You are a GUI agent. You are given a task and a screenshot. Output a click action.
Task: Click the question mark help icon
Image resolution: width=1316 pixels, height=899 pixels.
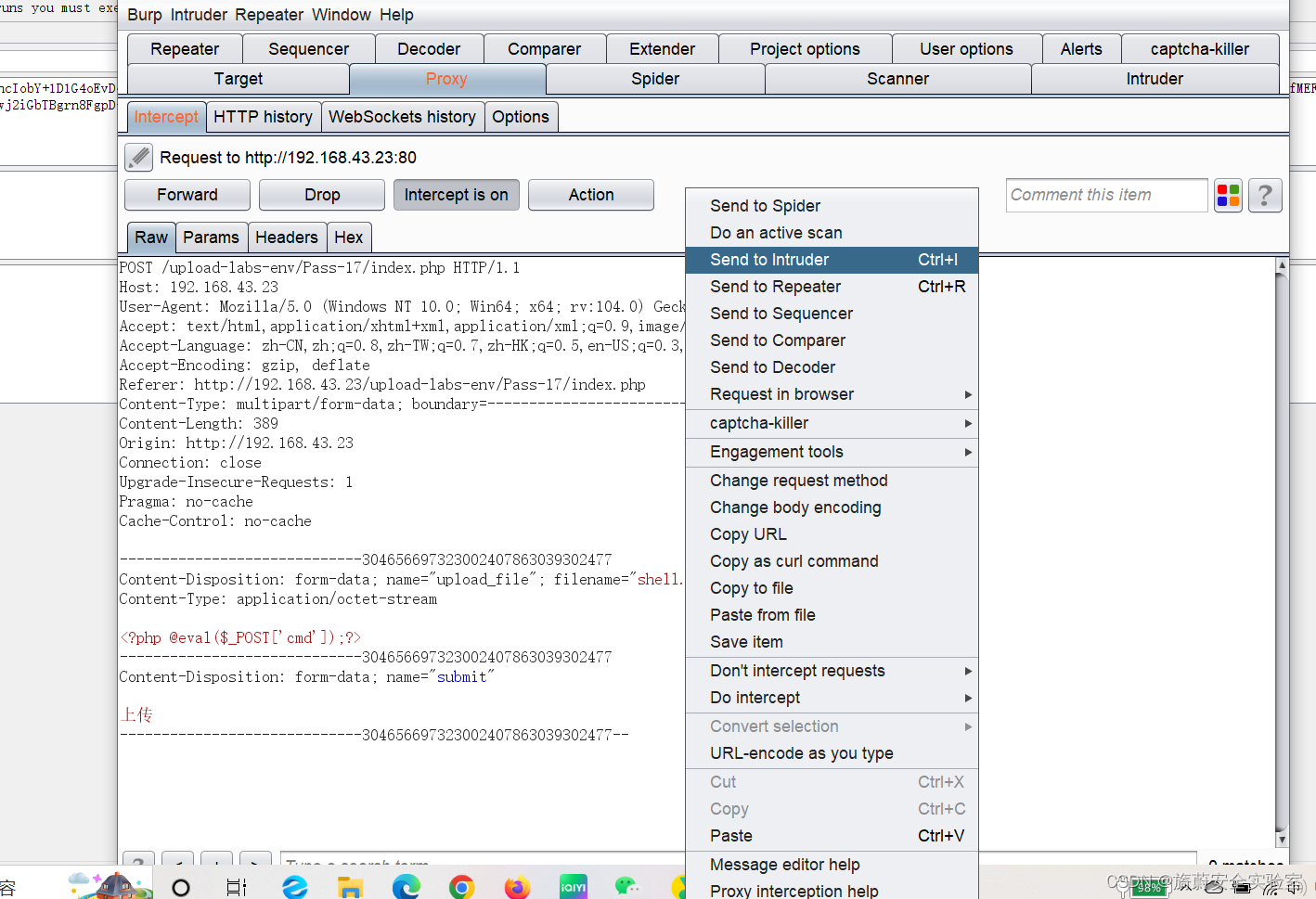tap(1265, 195)
